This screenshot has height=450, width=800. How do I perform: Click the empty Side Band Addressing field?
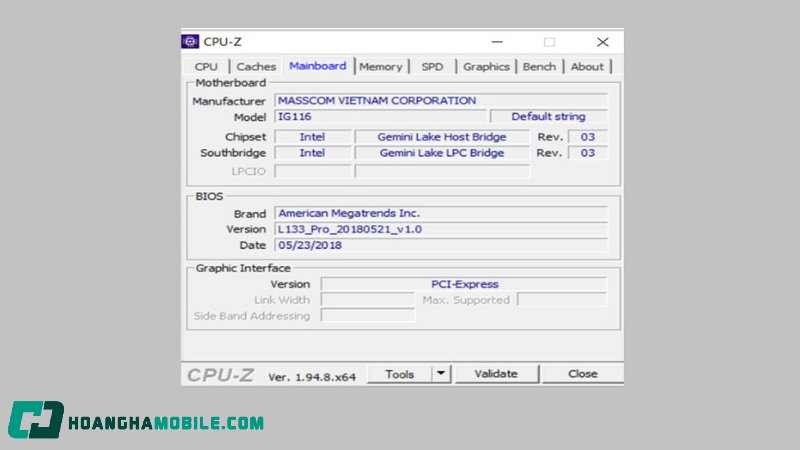368,316
